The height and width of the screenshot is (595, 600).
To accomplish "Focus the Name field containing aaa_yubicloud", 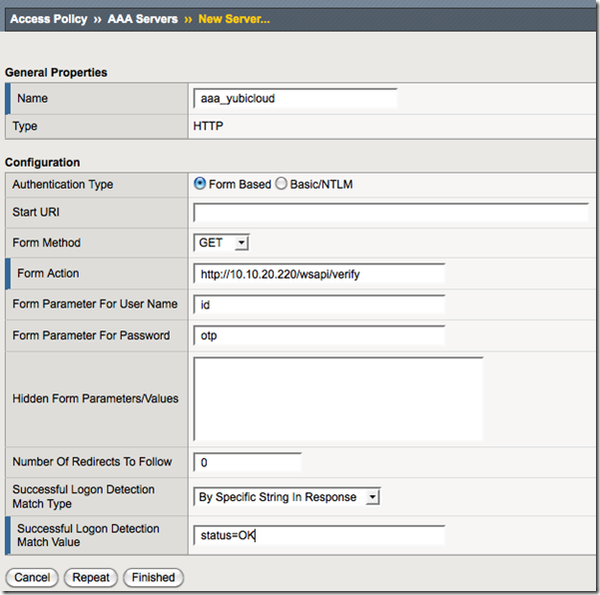I will pyautogui.click(x=295, y=99).
